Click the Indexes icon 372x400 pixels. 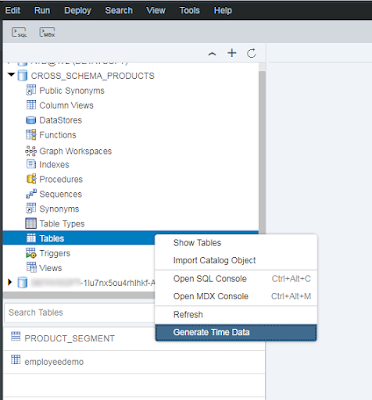coord(31,164)
